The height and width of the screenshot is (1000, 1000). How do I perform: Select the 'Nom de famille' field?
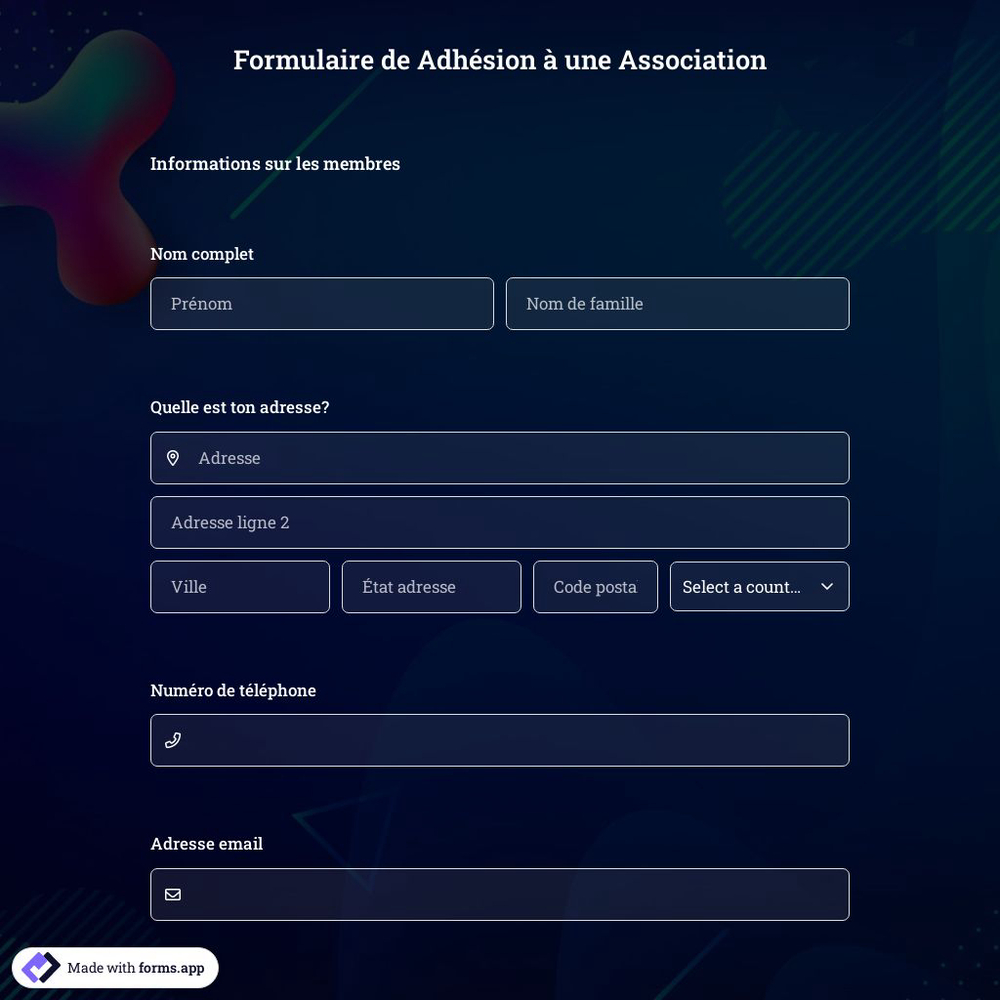[x=677, y=303]
